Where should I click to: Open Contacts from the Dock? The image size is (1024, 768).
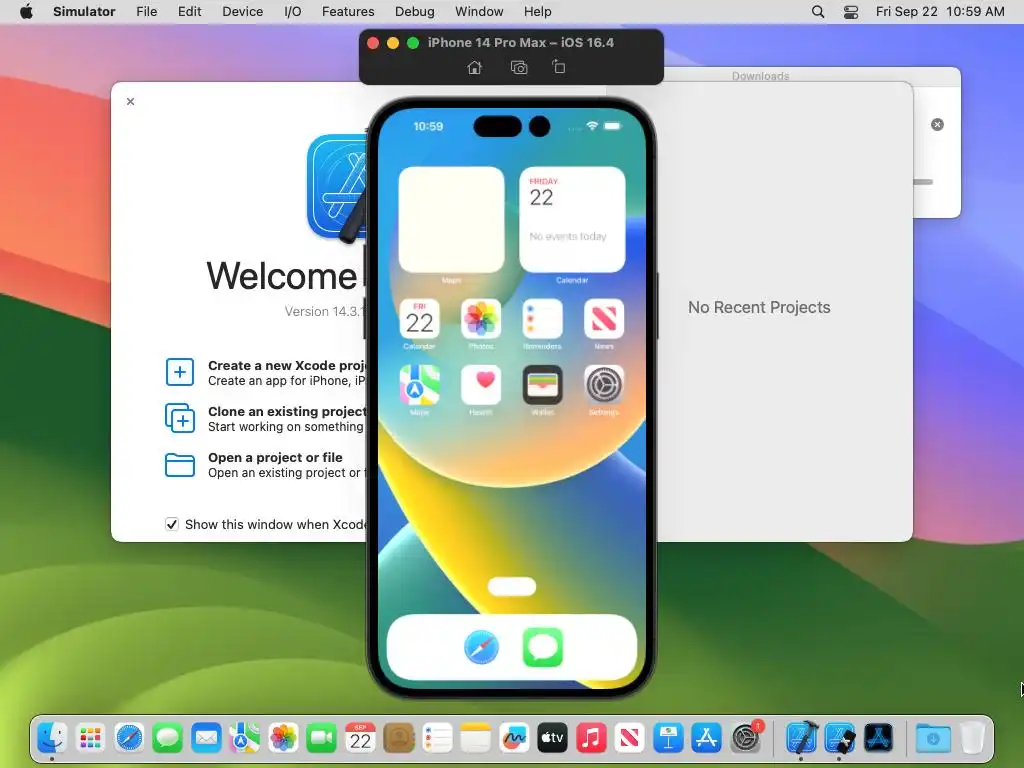[398, 738]
